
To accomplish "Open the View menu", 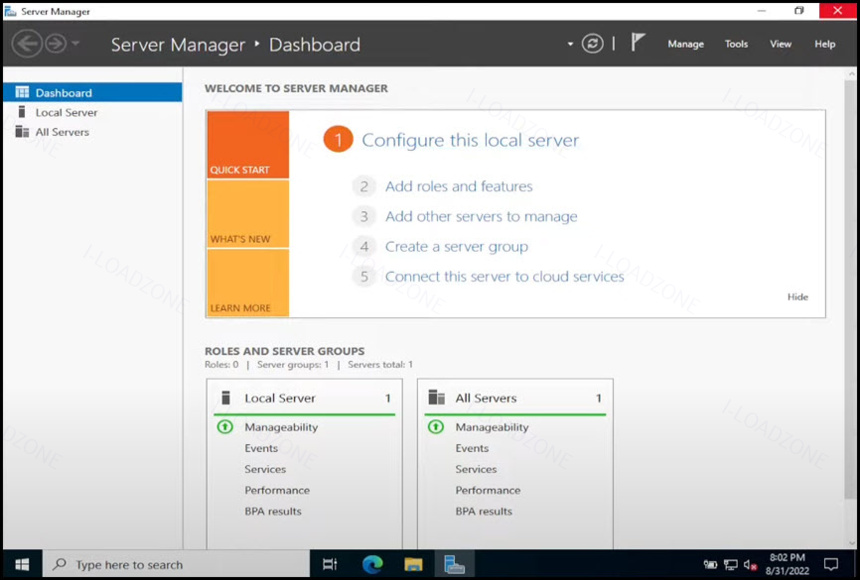I will [780, 44].
